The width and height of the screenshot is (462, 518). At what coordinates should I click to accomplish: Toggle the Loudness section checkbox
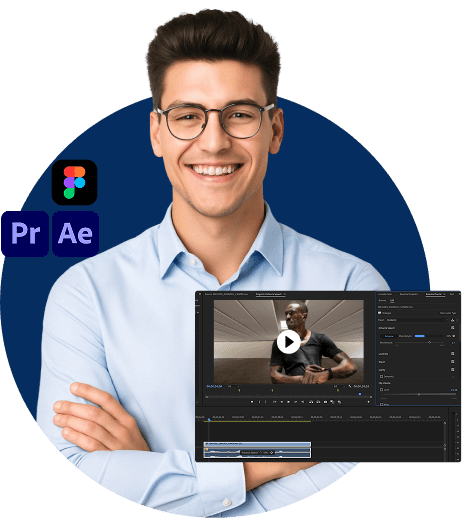(452, 354)
